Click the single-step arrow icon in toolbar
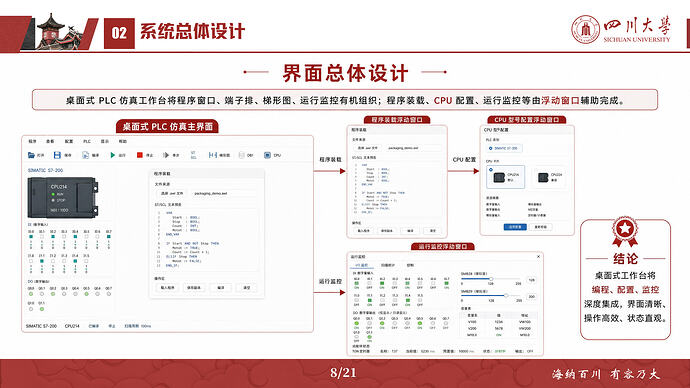The height and width of the screenshot is (388, 690). tap(166, 155)
